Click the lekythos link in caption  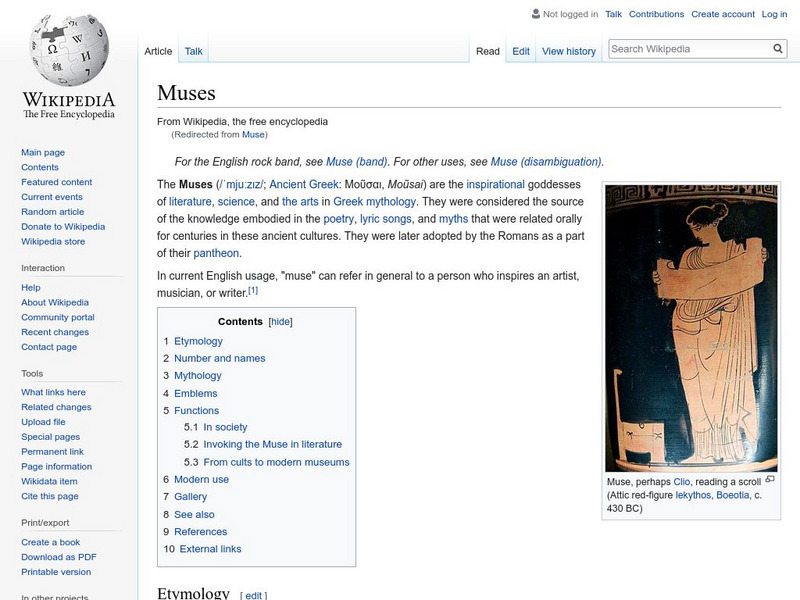693,495
